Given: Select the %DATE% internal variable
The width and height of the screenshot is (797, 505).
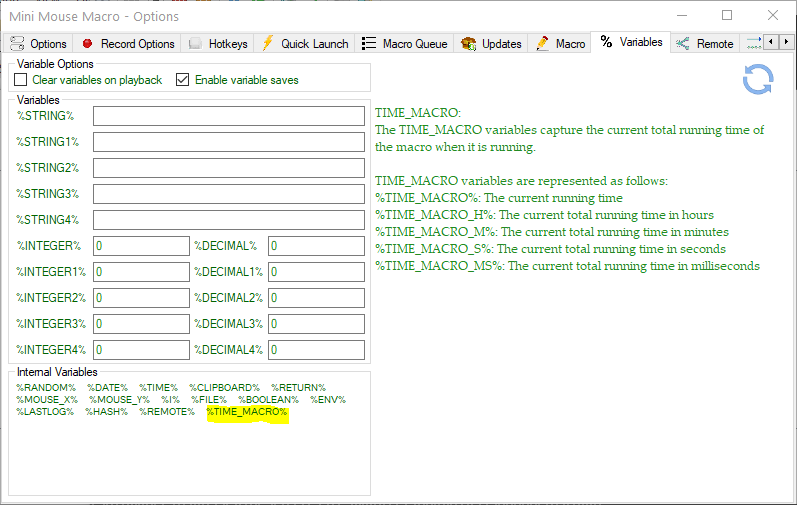Looking at the screenshot, I should coord(107,388).
